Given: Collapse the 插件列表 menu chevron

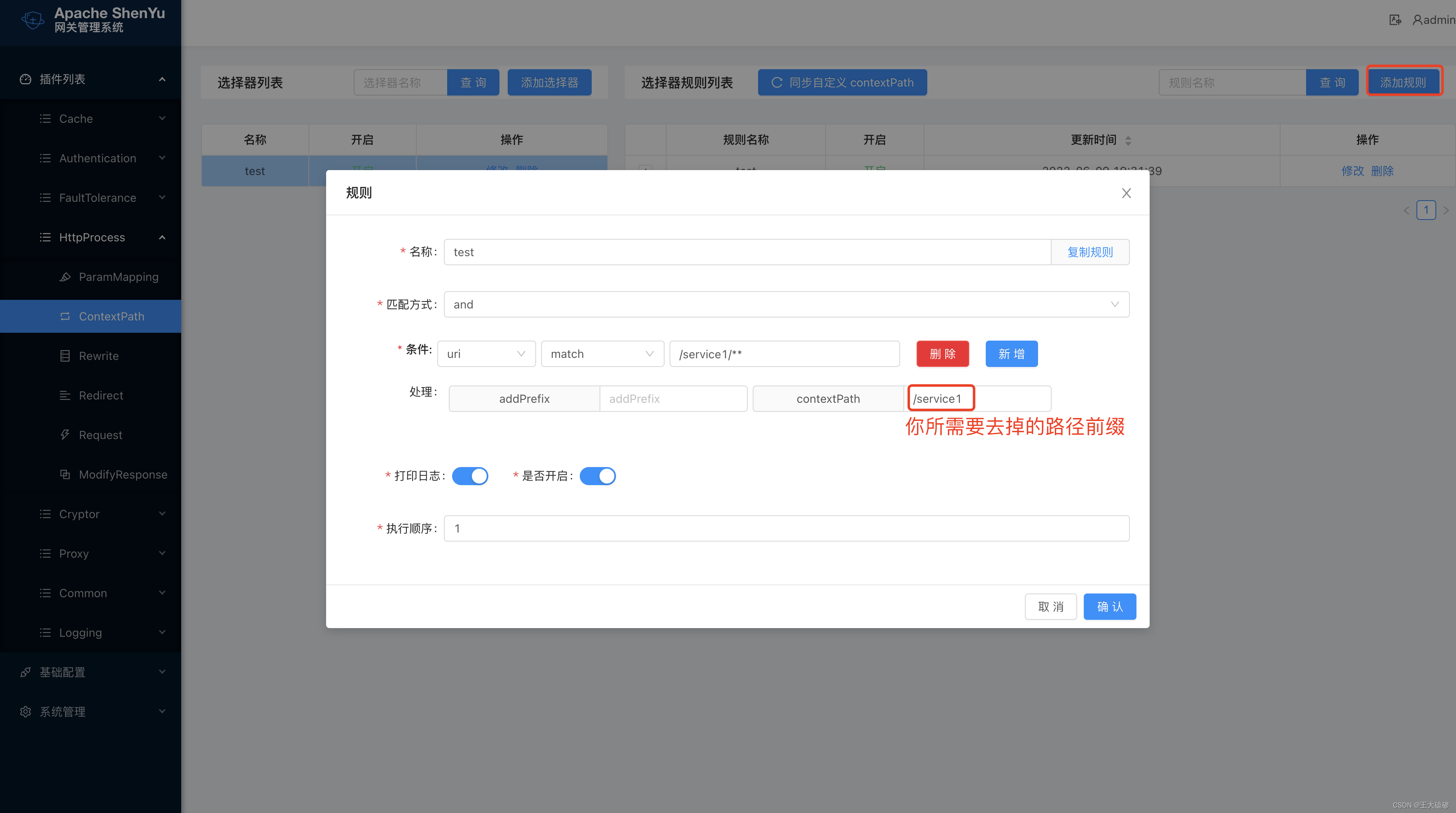Looking at the screenshot, I should click(x=162, y=79).
